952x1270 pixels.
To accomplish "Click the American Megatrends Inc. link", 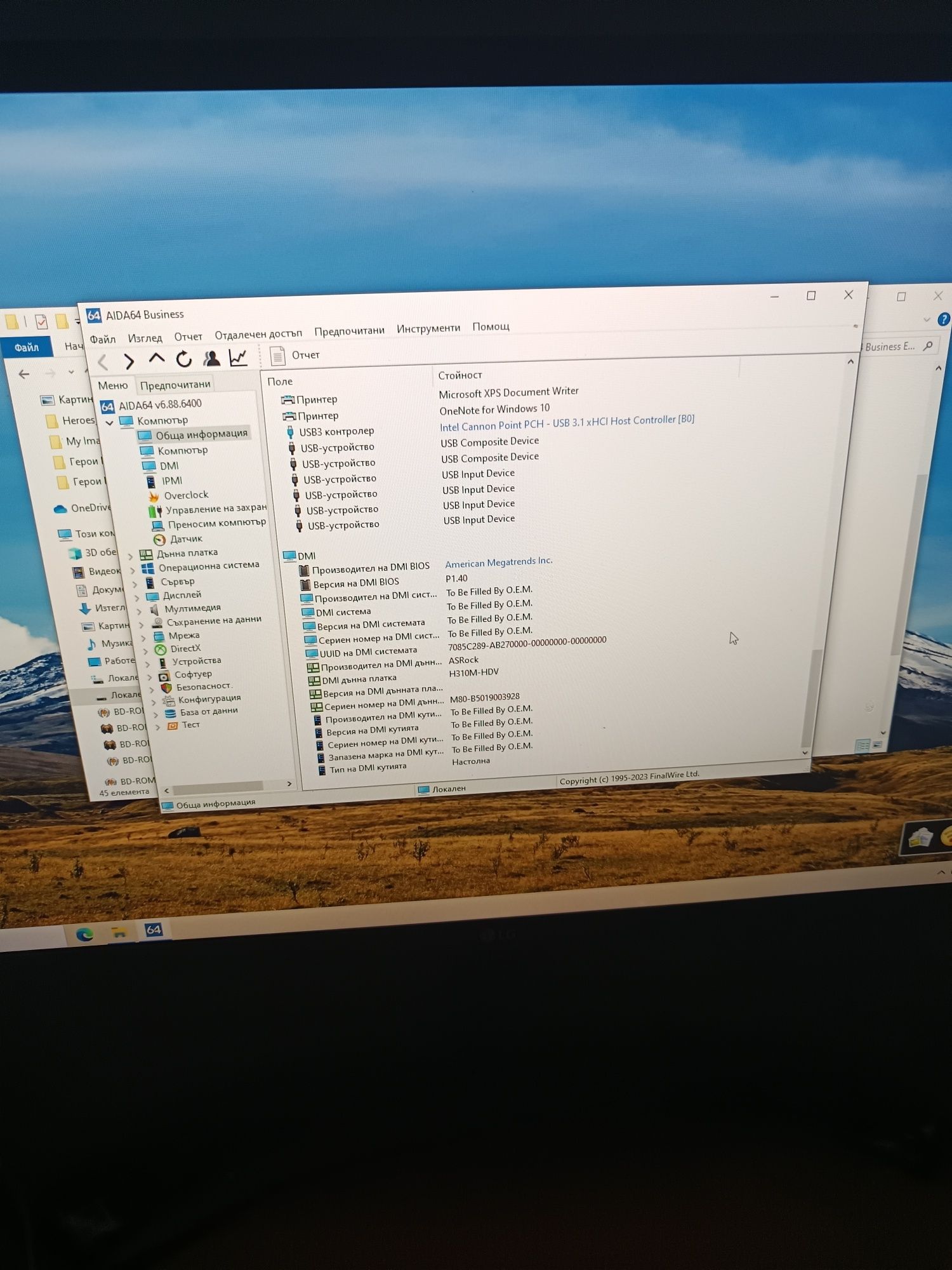I will tap(499, 563).
